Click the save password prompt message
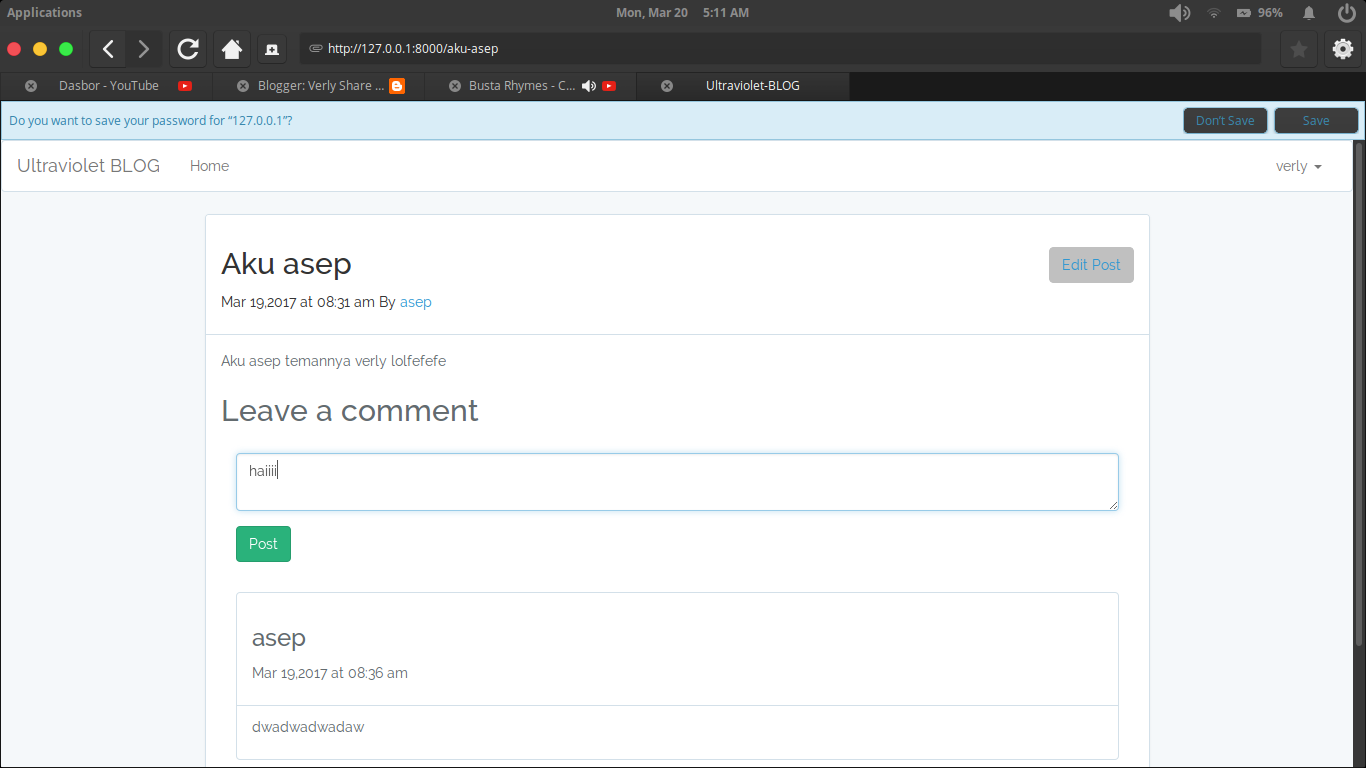1366x768 pixels. pyautogui.click(x=151, y=121)
